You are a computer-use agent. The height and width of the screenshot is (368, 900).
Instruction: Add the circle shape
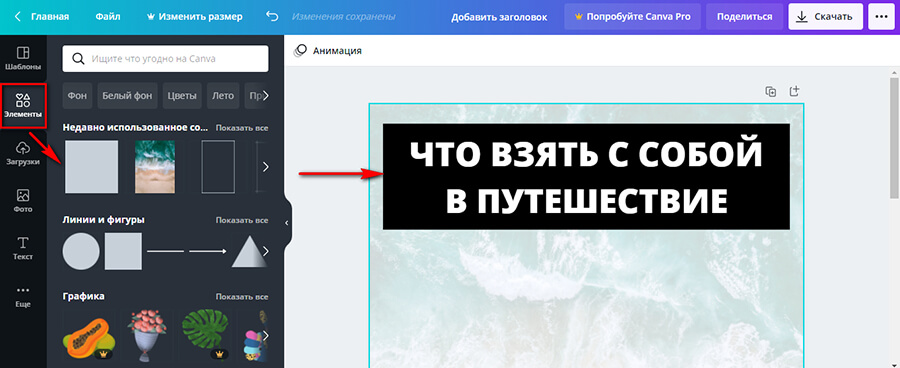click(x=81, y=251)
